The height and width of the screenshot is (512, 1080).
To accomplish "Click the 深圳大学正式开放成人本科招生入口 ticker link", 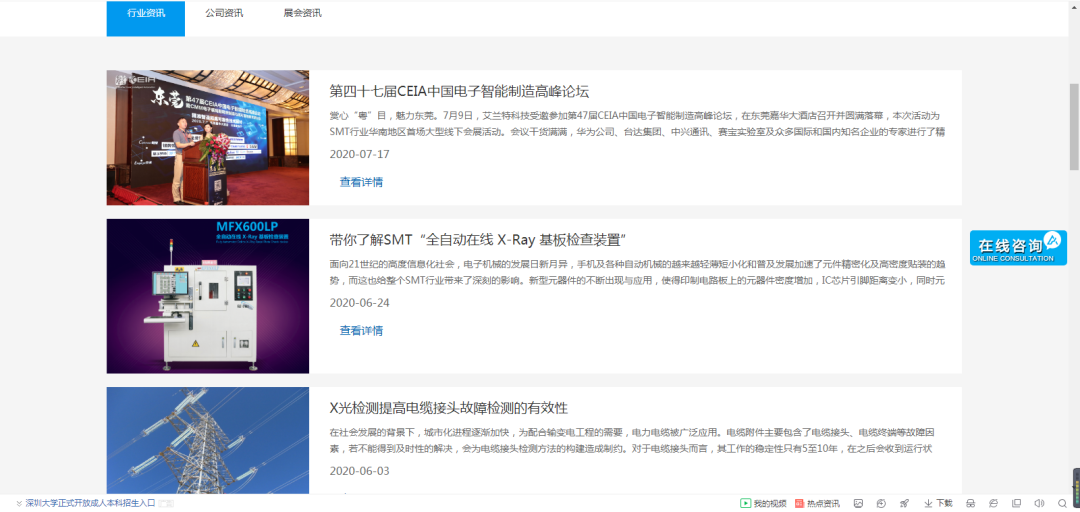I will coord(90,504).
